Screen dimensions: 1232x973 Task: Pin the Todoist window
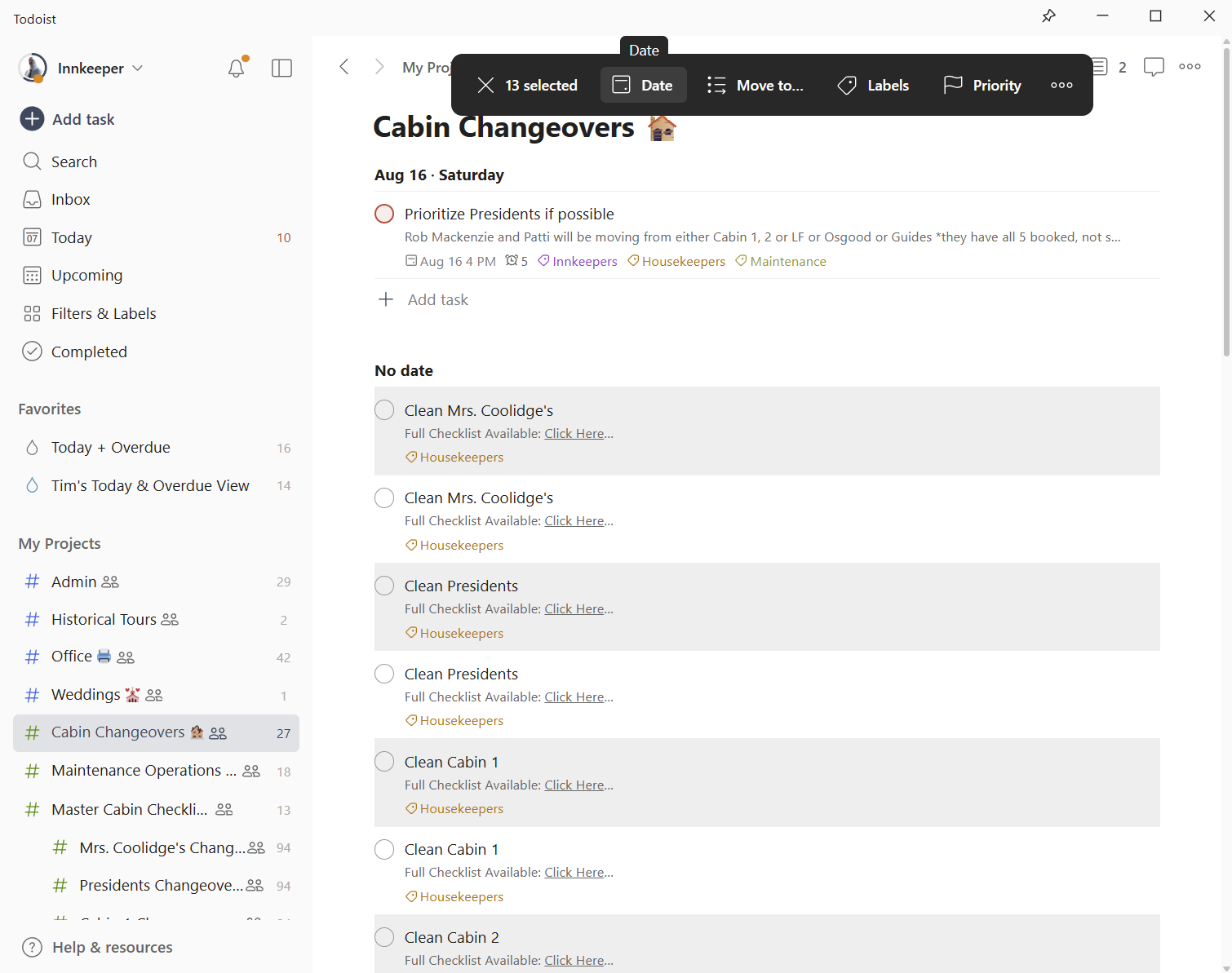(x=1048, y=16)
